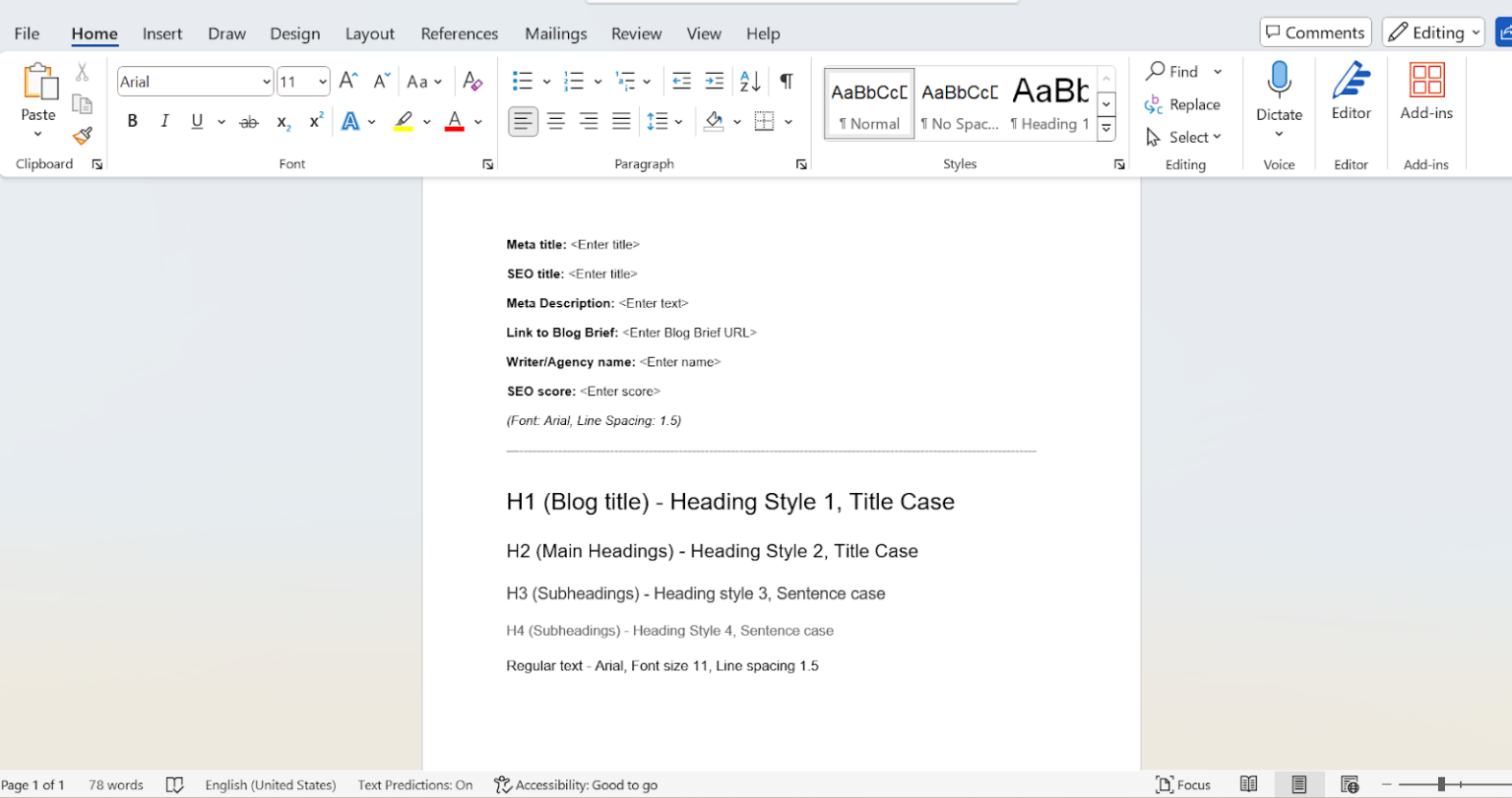
Task: Apply Bold formatting
Action: click(x=132, y=121)
